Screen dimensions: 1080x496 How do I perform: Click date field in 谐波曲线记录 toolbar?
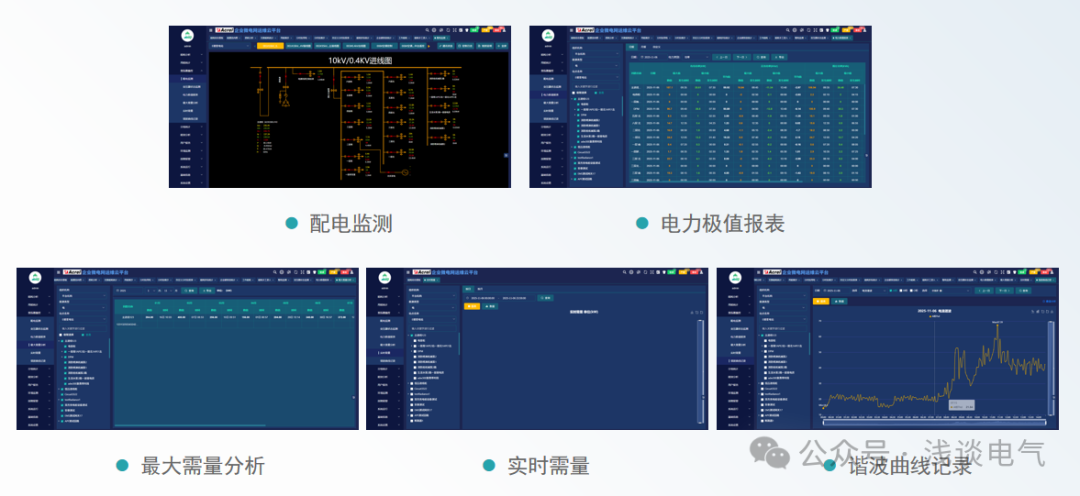coord(836,291)
